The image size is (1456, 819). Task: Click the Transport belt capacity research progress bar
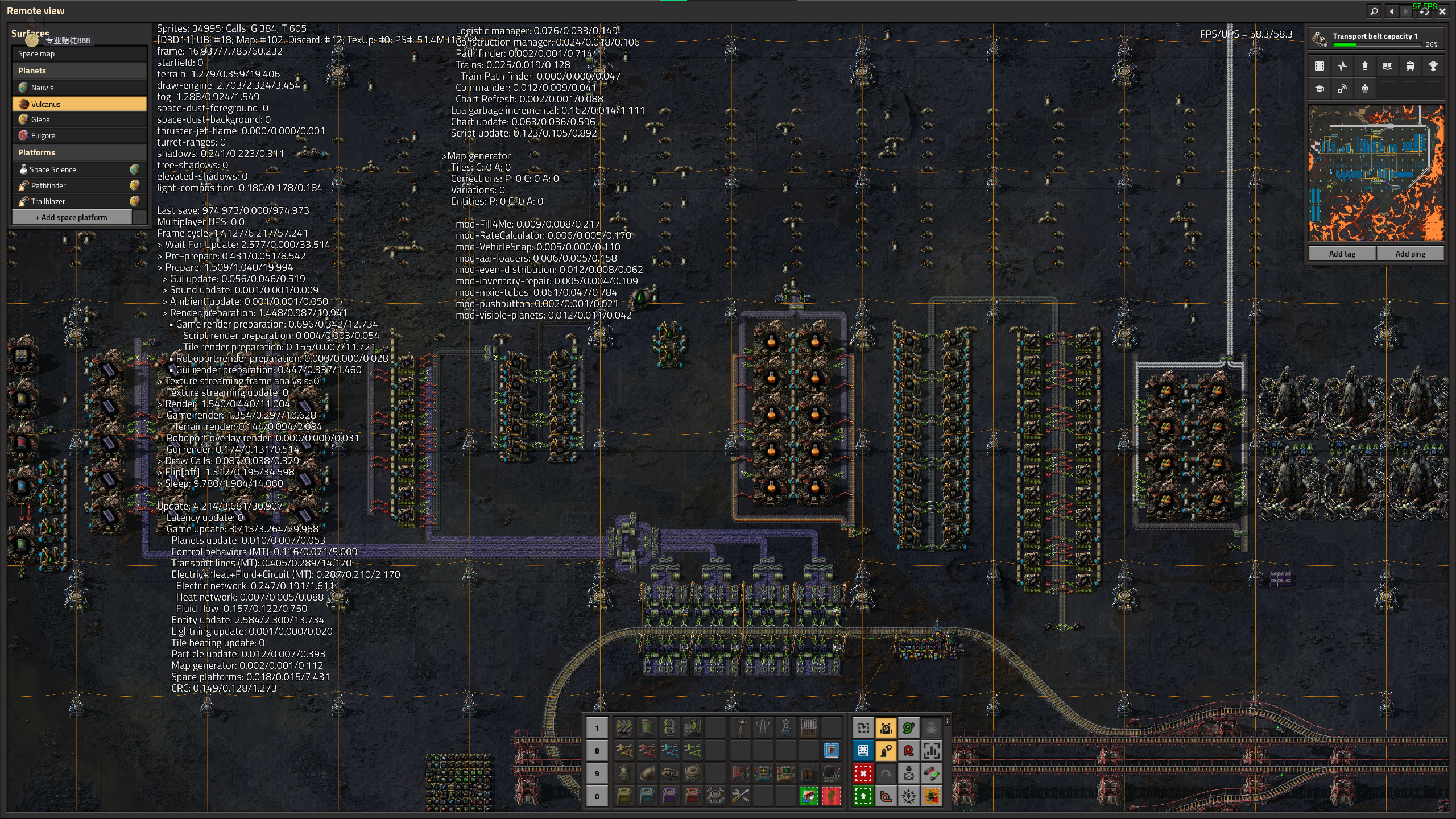1375,44
